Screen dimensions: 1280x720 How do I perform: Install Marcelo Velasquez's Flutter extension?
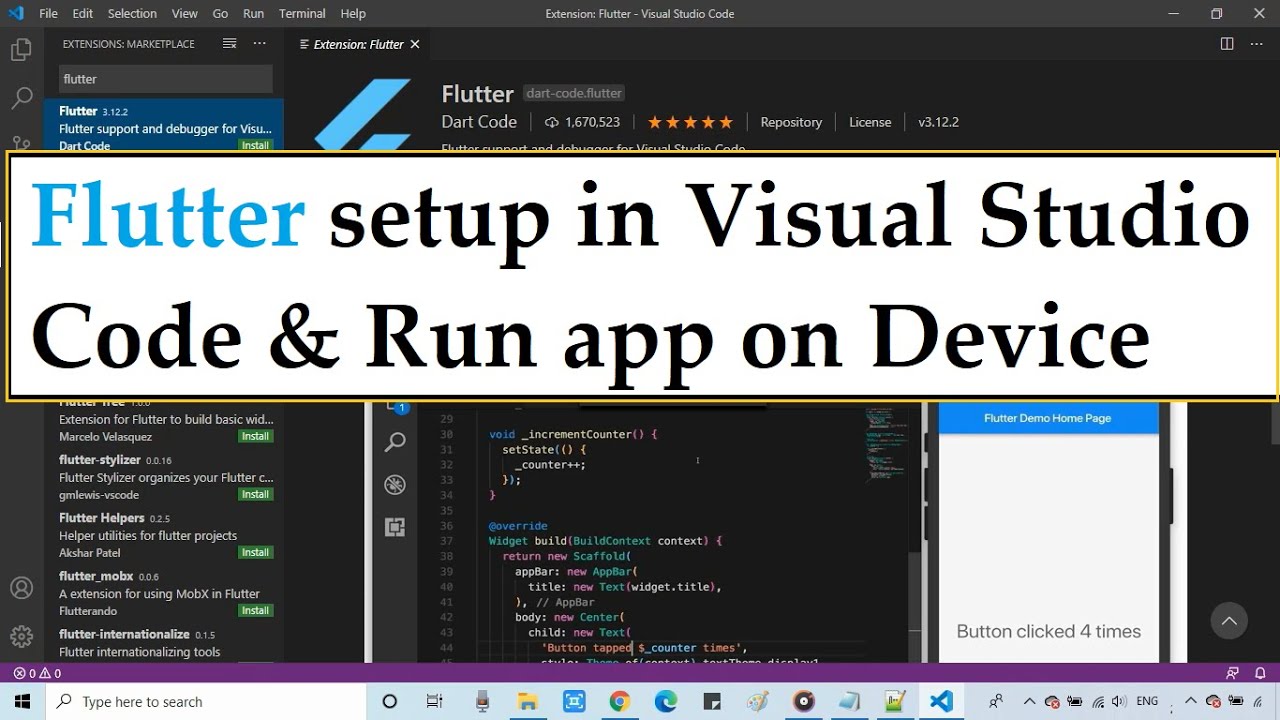[255, 436]
